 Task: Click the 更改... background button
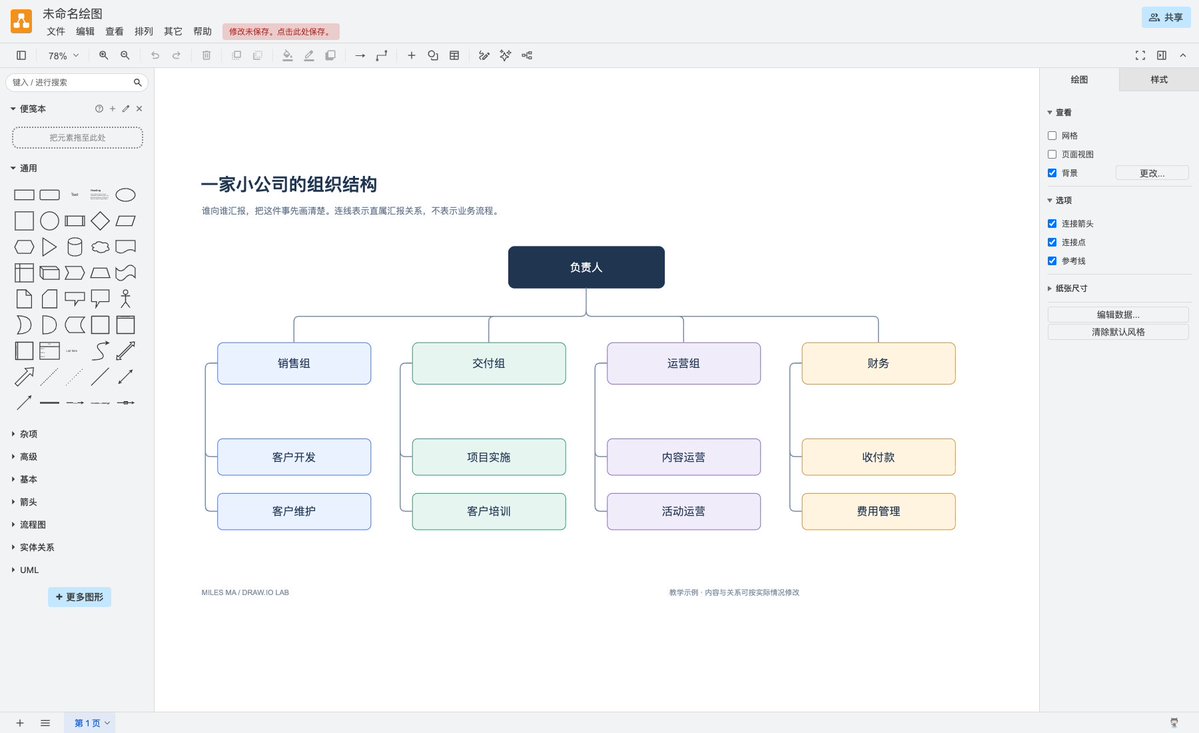click(1152, 174)
